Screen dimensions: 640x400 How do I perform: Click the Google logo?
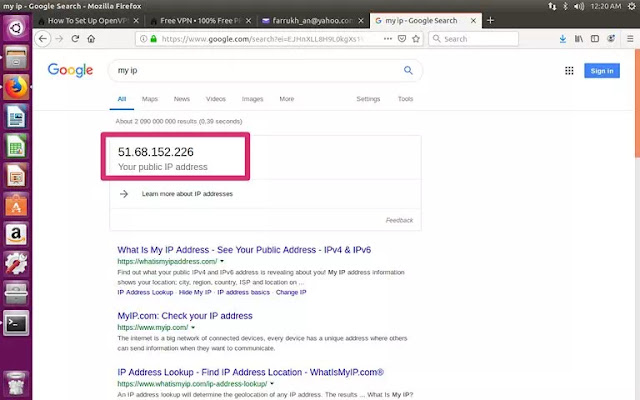[x=70, y=70]
